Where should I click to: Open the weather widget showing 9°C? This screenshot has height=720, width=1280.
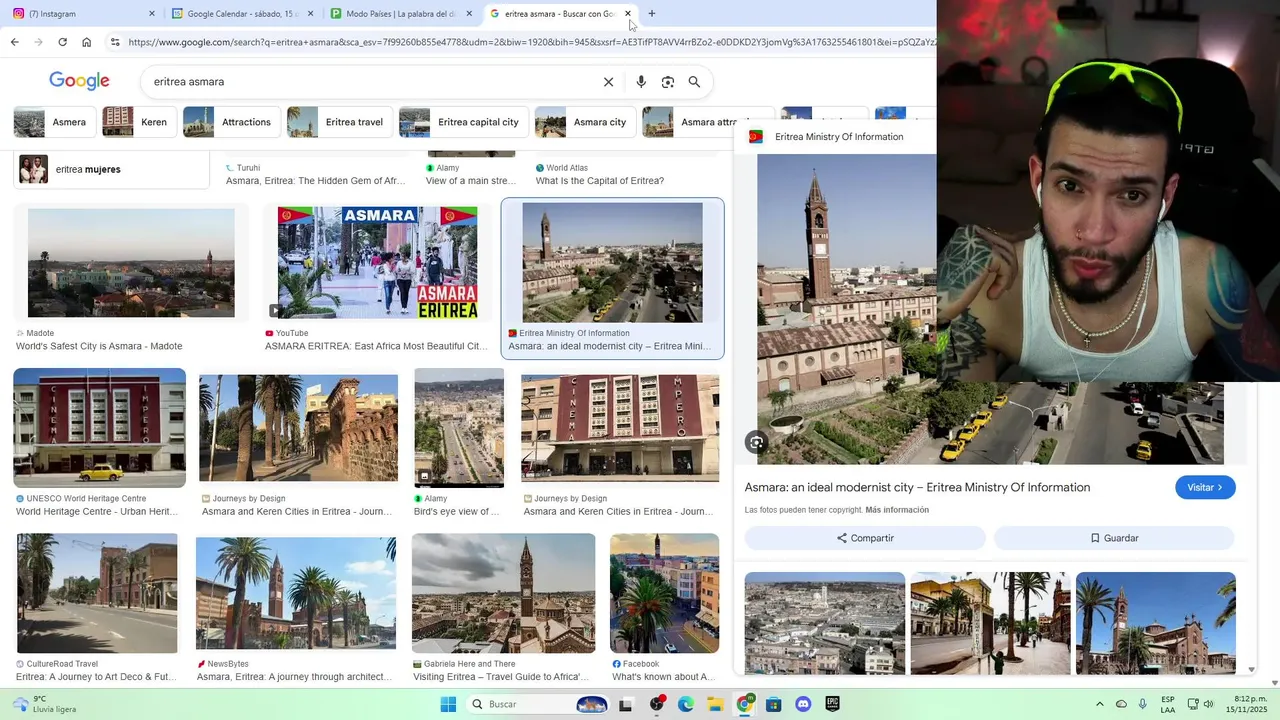[x=44, y=704]
